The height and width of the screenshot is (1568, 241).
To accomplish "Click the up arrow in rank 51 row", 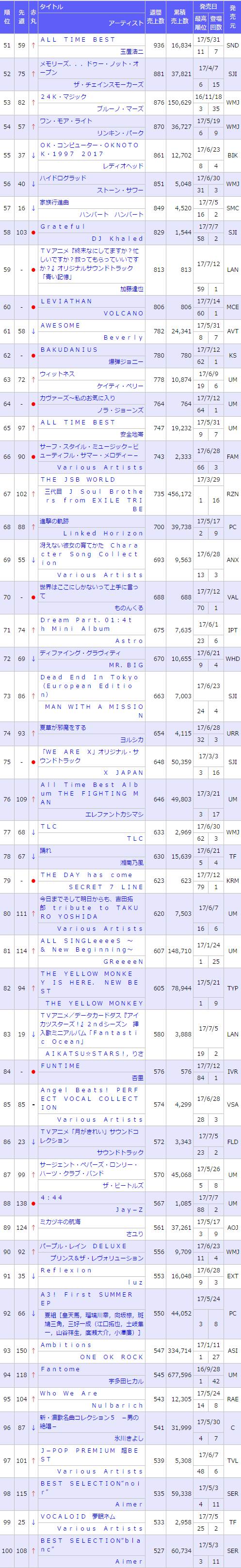I will pos(33,46).
